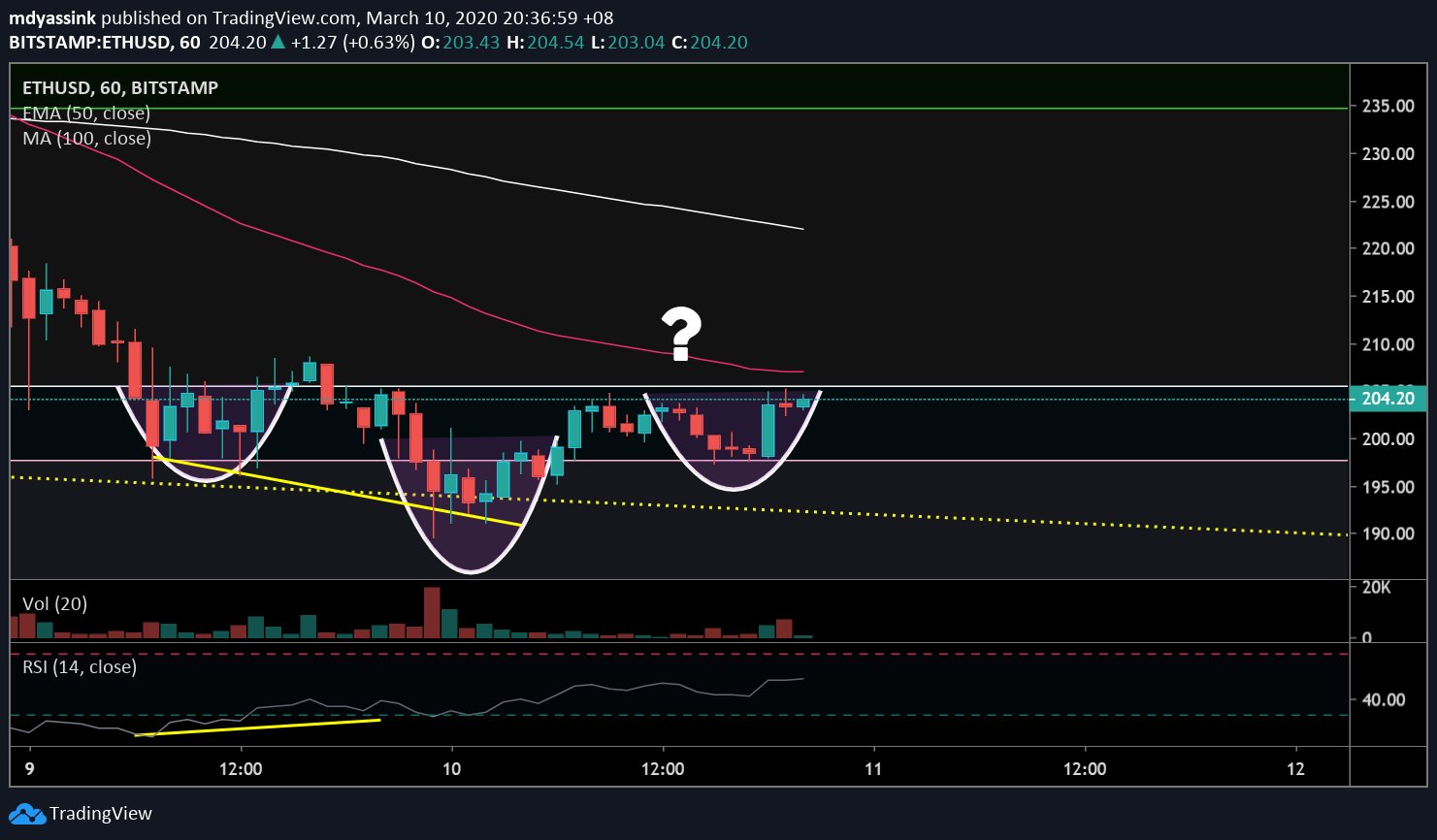
Task: Select the RSI (14, close) indicator label
Action: tap(80, 667)
